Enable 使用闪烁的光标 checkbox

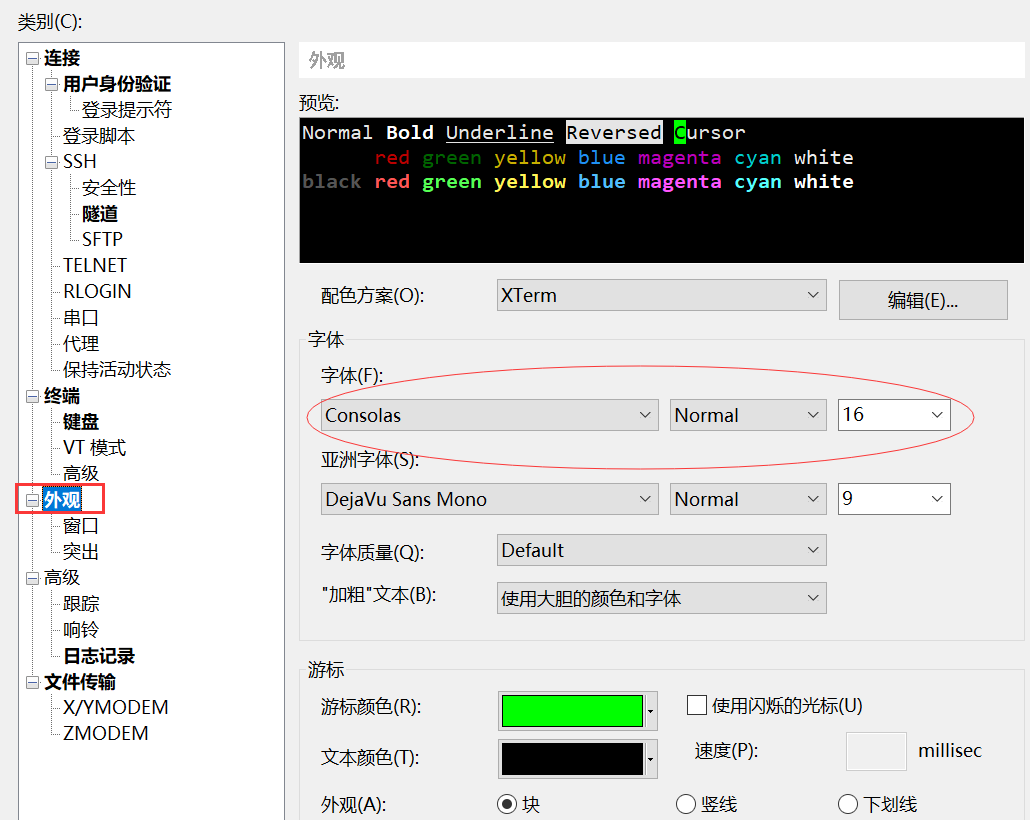pyautogui.click(x=696, y=705)
